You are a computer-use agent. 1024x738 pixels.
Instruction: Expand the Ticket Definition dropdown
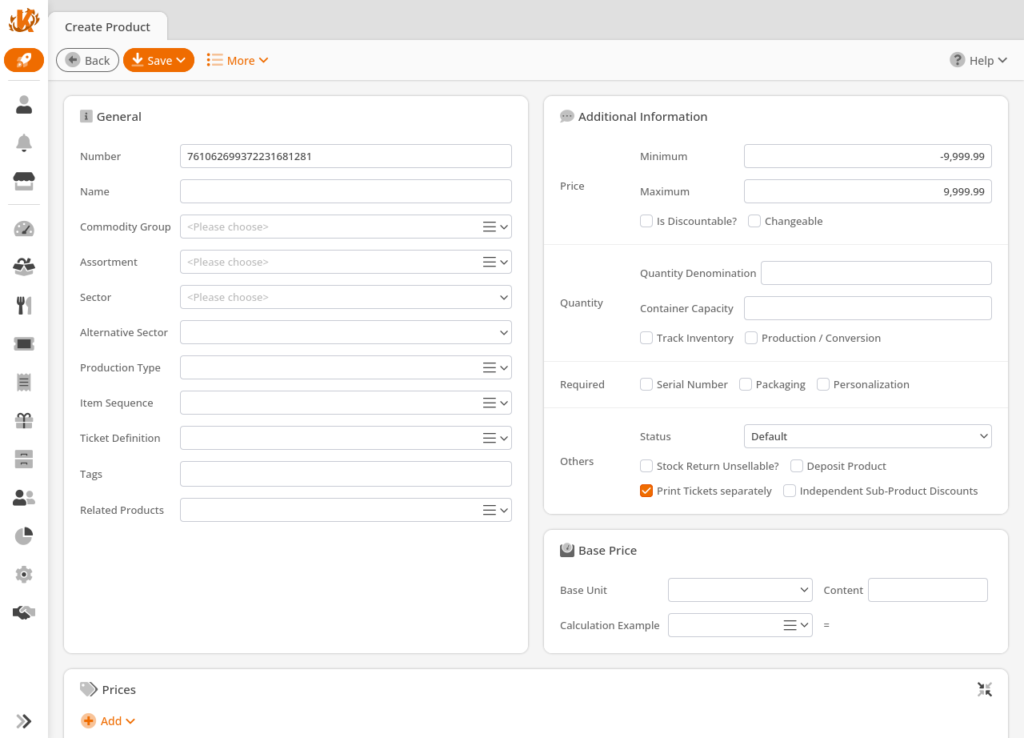pos(345,438)
